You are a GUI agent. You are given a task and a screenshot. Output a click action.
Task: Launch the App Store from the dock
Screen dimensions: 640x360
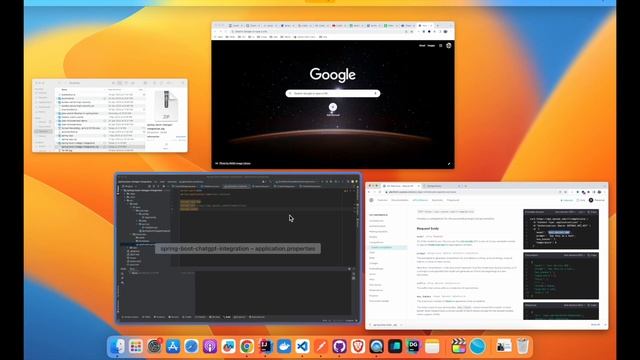point(173,346)
